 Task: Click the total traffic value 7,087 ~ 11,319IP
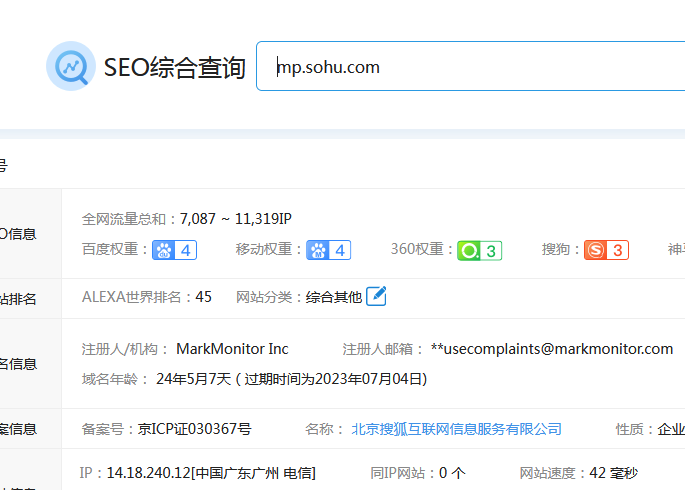(x=235, y=218)
